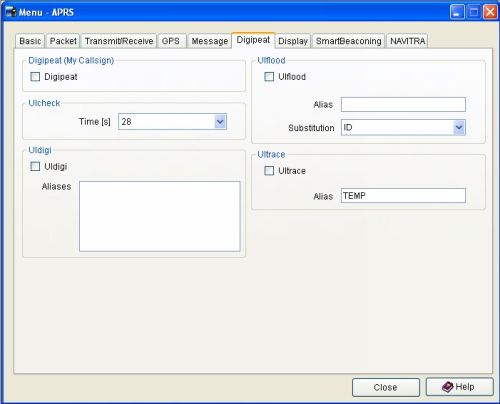Tick the UItrace checkbox
Screen dimensions: 500x404
[269, 171]
